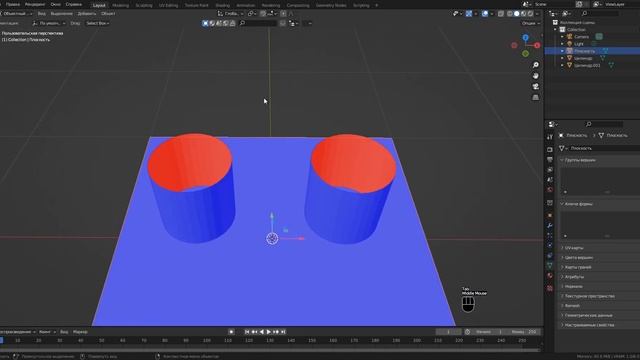Viewport: 640px width, 360px height.
Task: Enable rendered shading mode
Action: click(530, 13)
